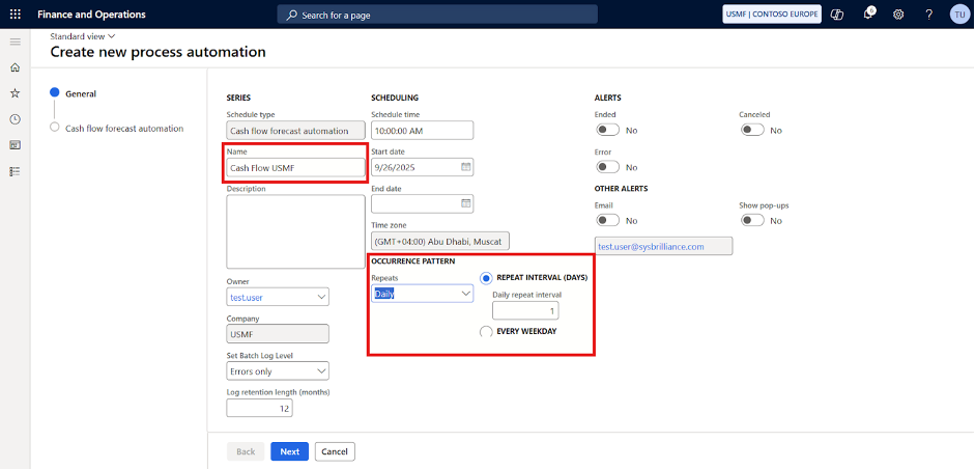Click the Cancel button

335,451
